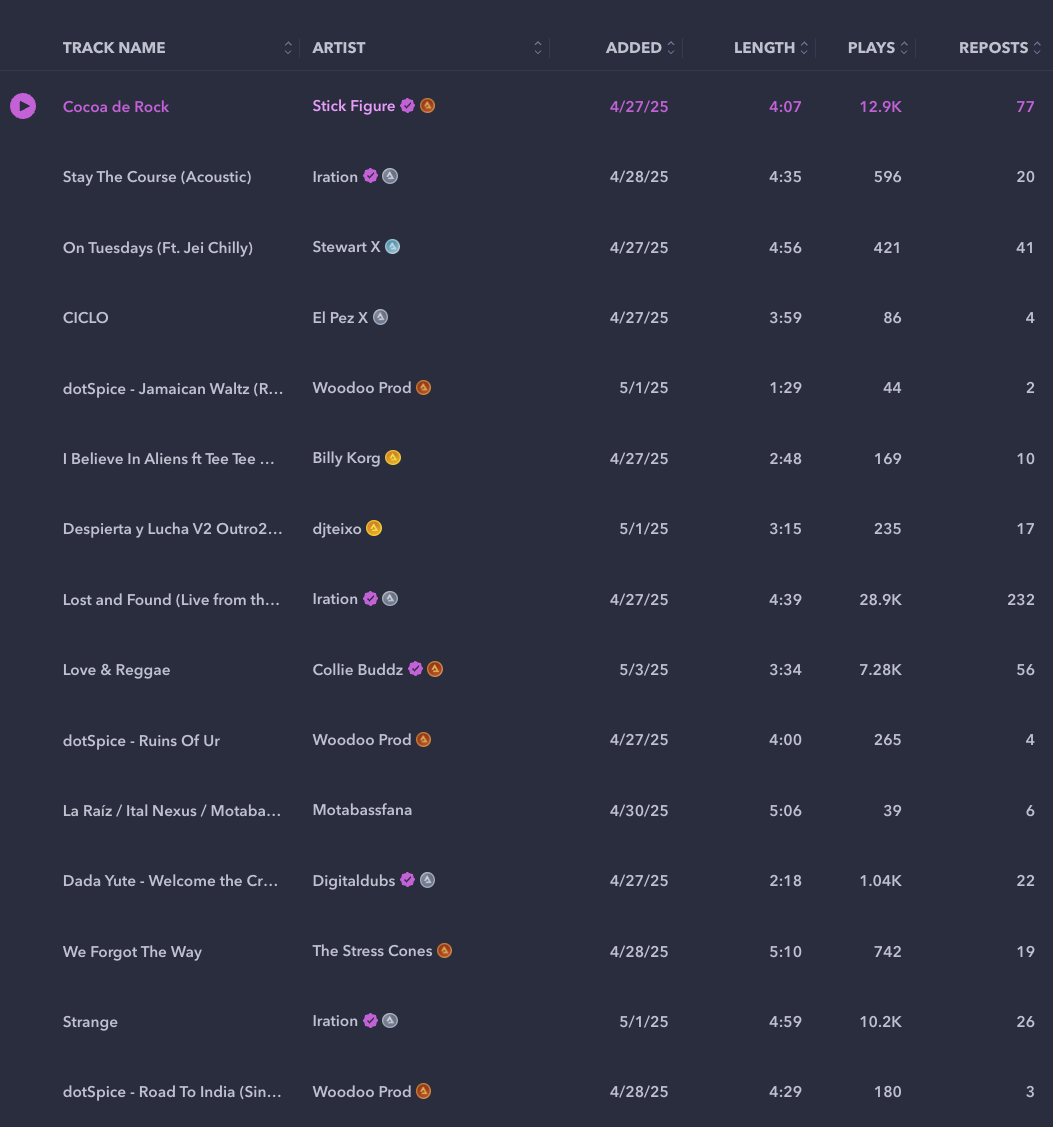Click Iration's silver tier badge in Lost and Found row
The height and width of the screenshot is (1127, 1053).
click(390, 599)
